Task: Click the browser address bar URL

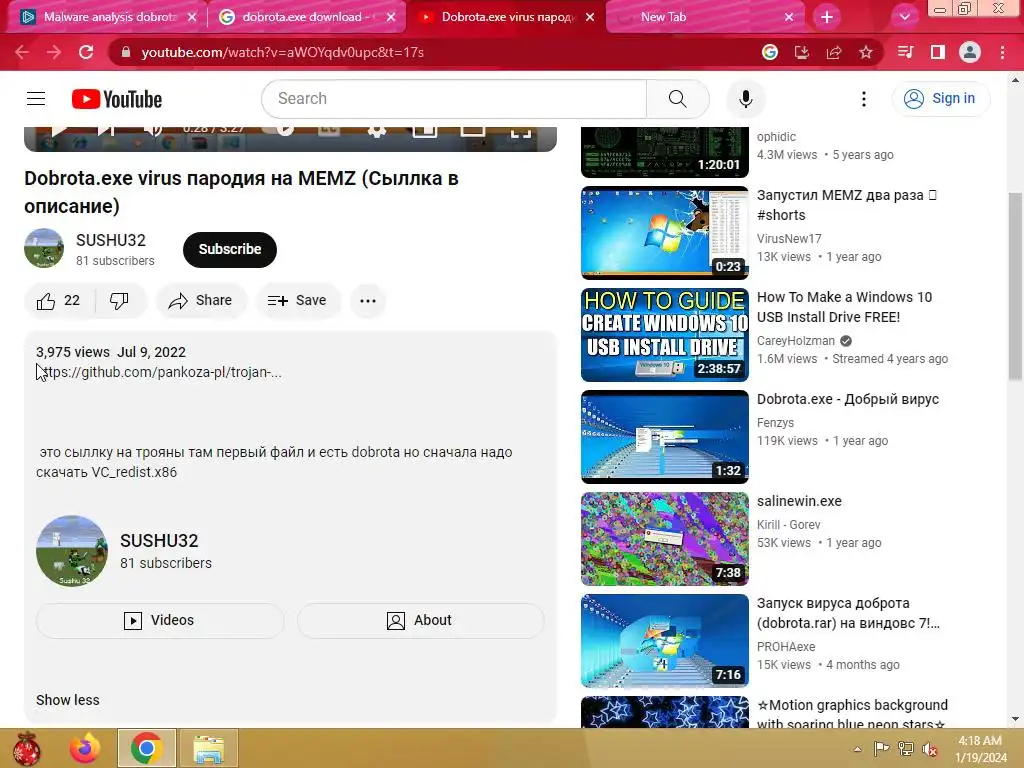Action: click(x=283, y=52)
